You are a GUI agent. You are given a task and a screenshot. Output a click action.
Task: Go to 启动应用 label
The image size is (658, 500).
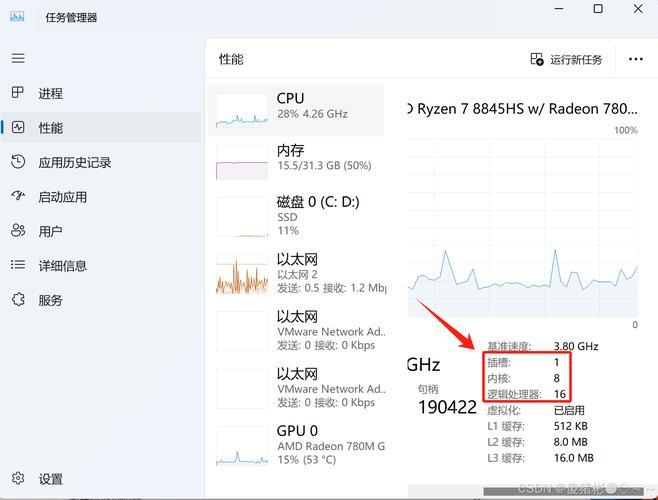coord(63,197)
